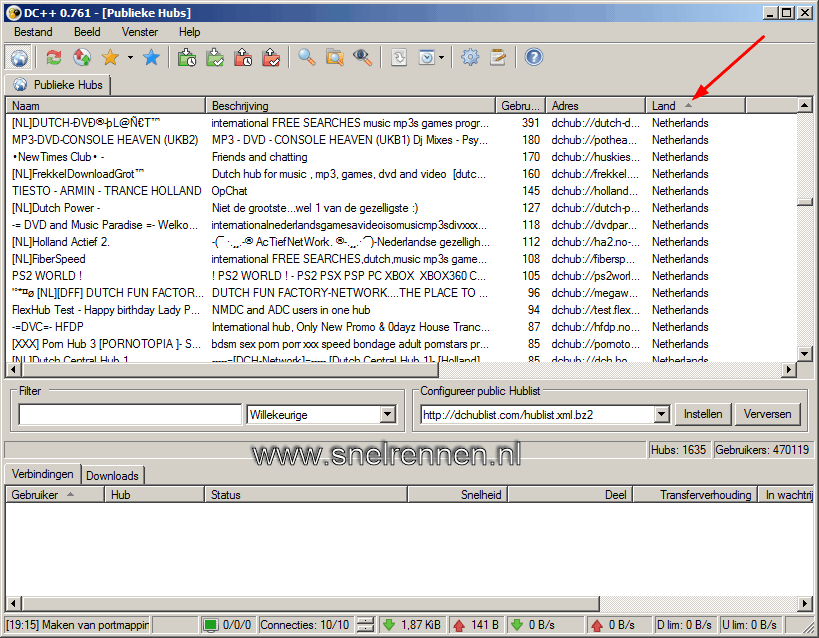Image resolution: width=819 pixels, height=638 pixels.
Task: Select the PS2 WORLD ! hub row
Action: tap(401, 276)
